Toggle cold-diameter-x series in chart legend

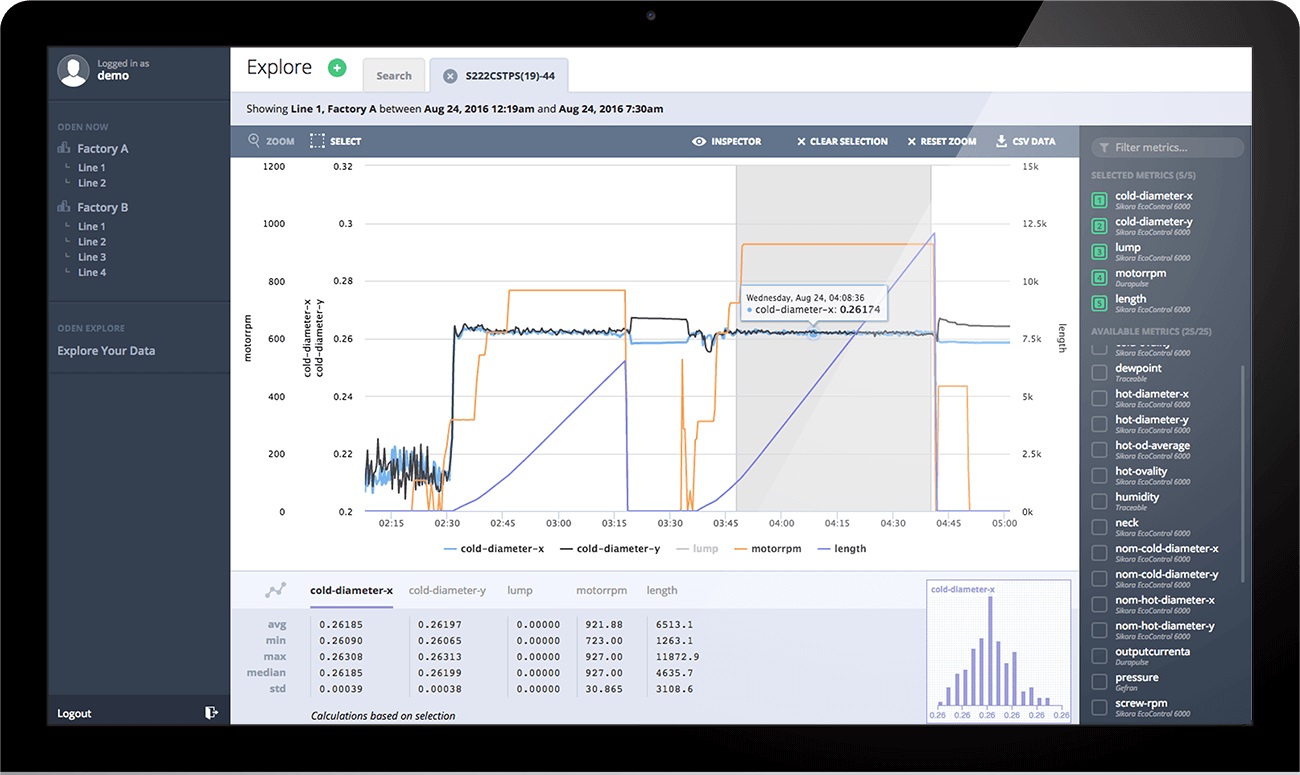pyautogui.click(x=494, y=549)
